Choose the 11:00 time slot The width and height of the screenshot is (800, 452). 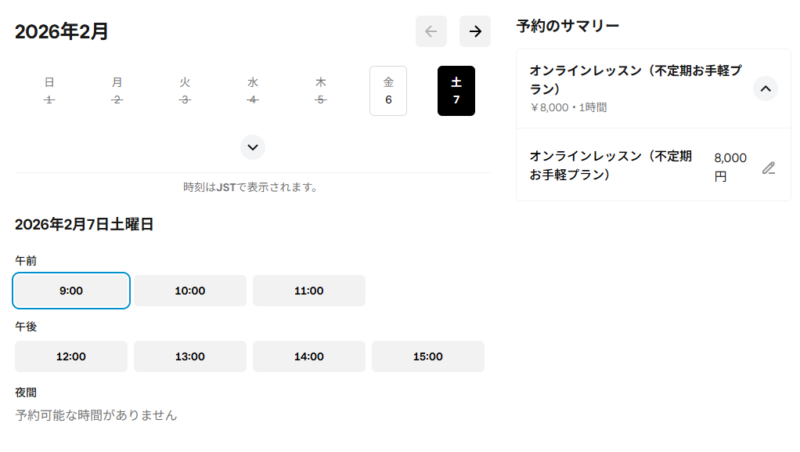[x=309, y=291]
